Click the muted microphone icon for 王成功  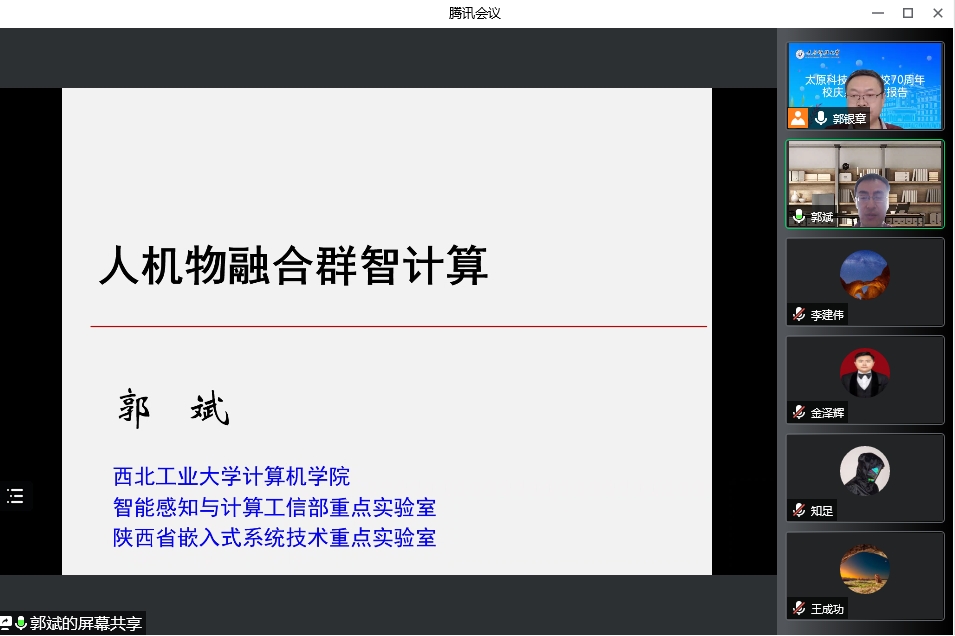click(x=799, y=608)
